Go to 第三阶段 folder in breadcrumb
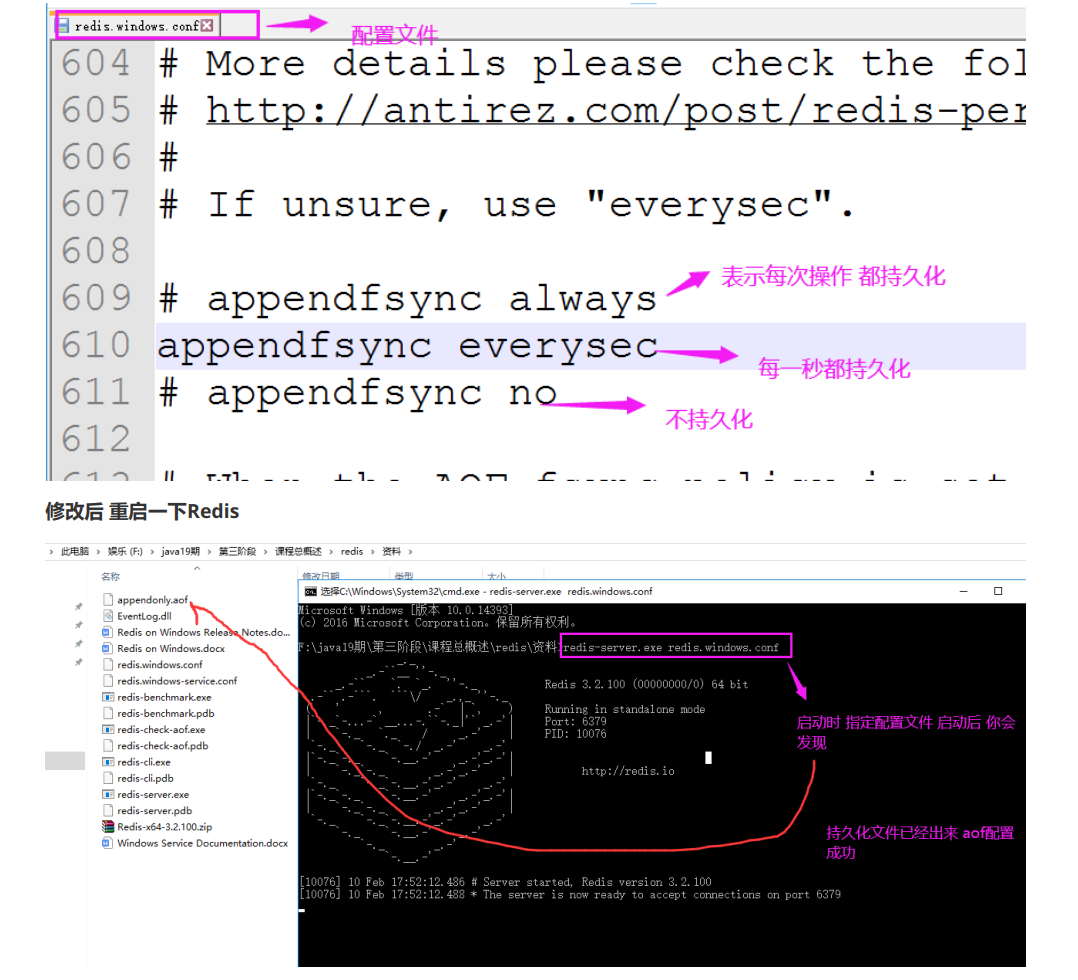This screenshot has width=1078, height=980. click(x=237, y=552)
